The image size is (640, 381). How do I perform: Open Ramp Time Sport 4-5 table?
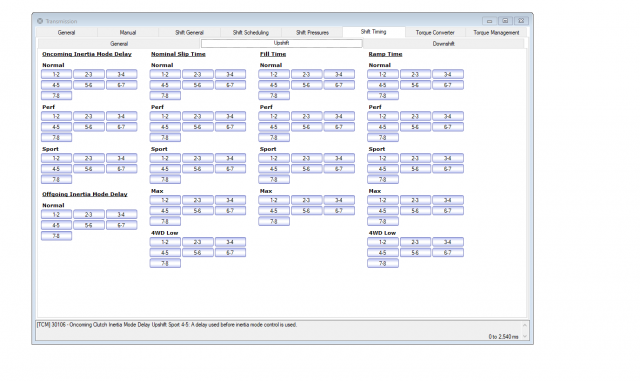click(x=382, y=169)
